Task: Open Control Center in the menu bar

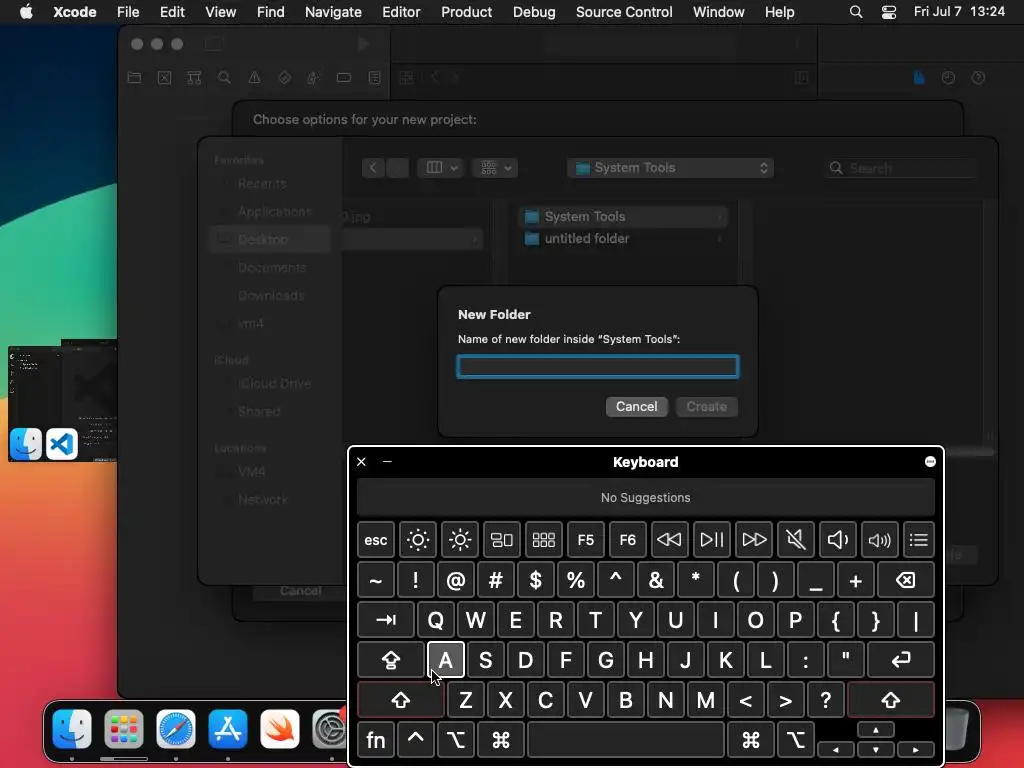Action: (889, 12)
